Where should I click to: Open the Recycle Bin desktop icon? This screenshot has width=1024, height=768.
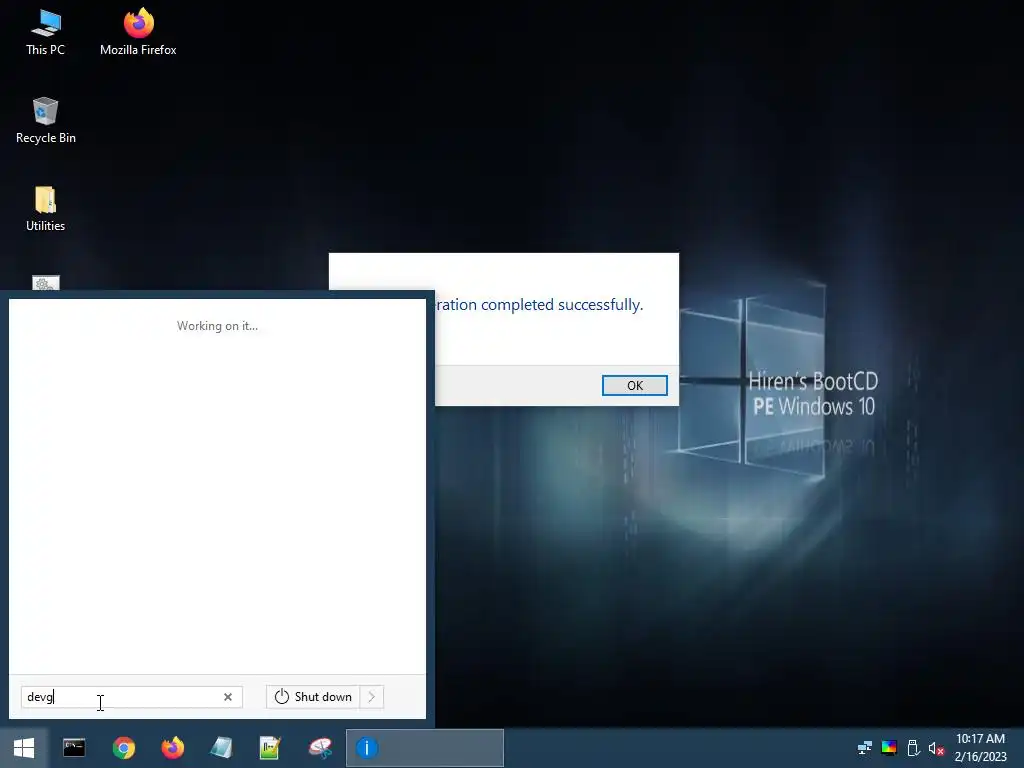[x=46, y=120]
